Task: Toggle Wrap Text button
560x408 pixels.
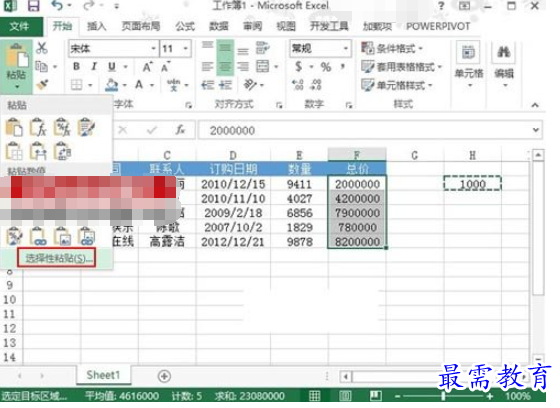Action: (x=262, y=48)
